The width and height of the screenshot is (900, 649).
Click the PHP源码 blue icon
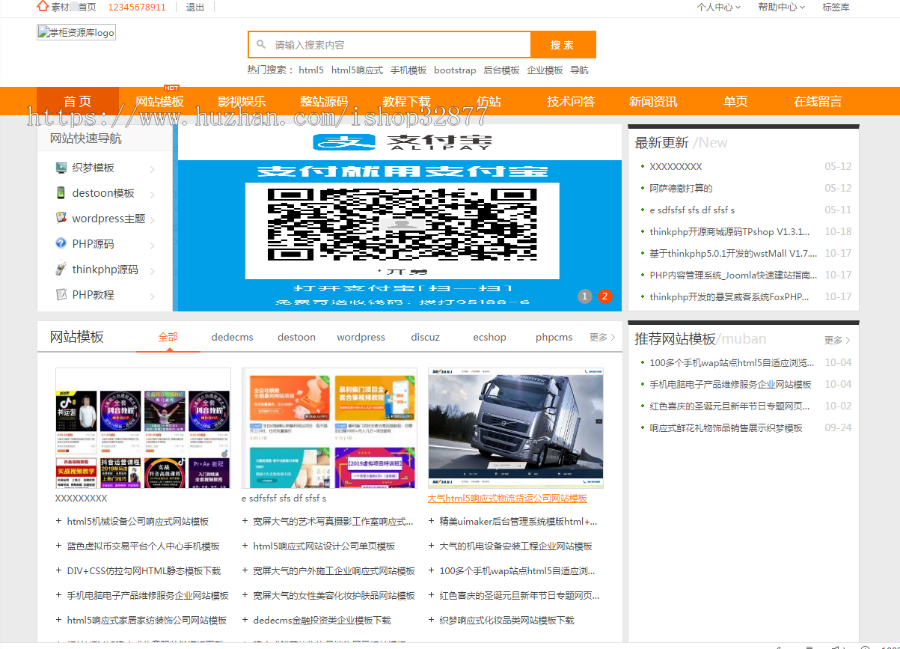pyautogui.click(x=61, y=243)
